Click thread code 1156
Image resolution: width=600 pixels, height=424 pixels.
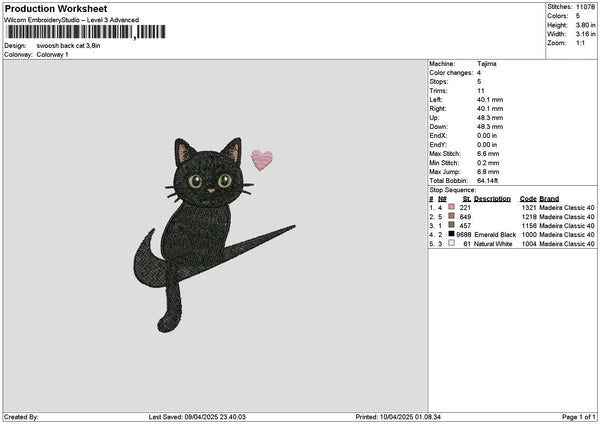pos(529,226)
